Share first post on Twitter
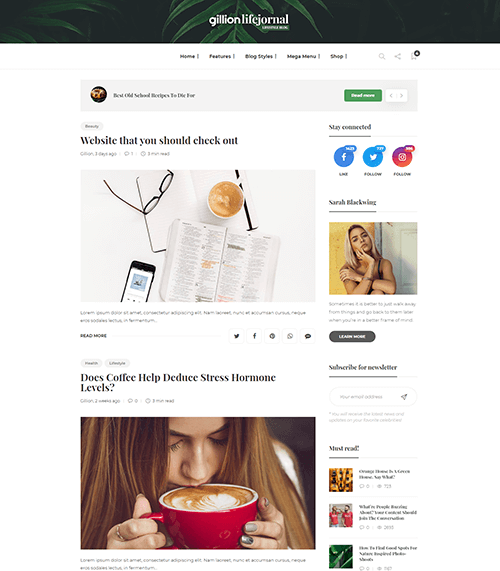Image resolution: width=500 pixels, height=571 pixels. tap(237, 336)
